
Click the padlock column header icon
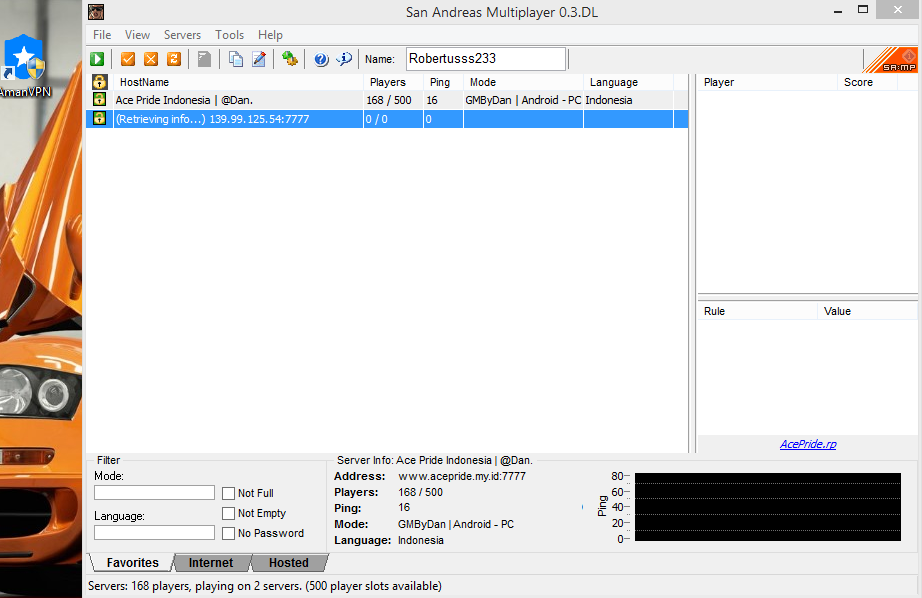coord(99,82)
